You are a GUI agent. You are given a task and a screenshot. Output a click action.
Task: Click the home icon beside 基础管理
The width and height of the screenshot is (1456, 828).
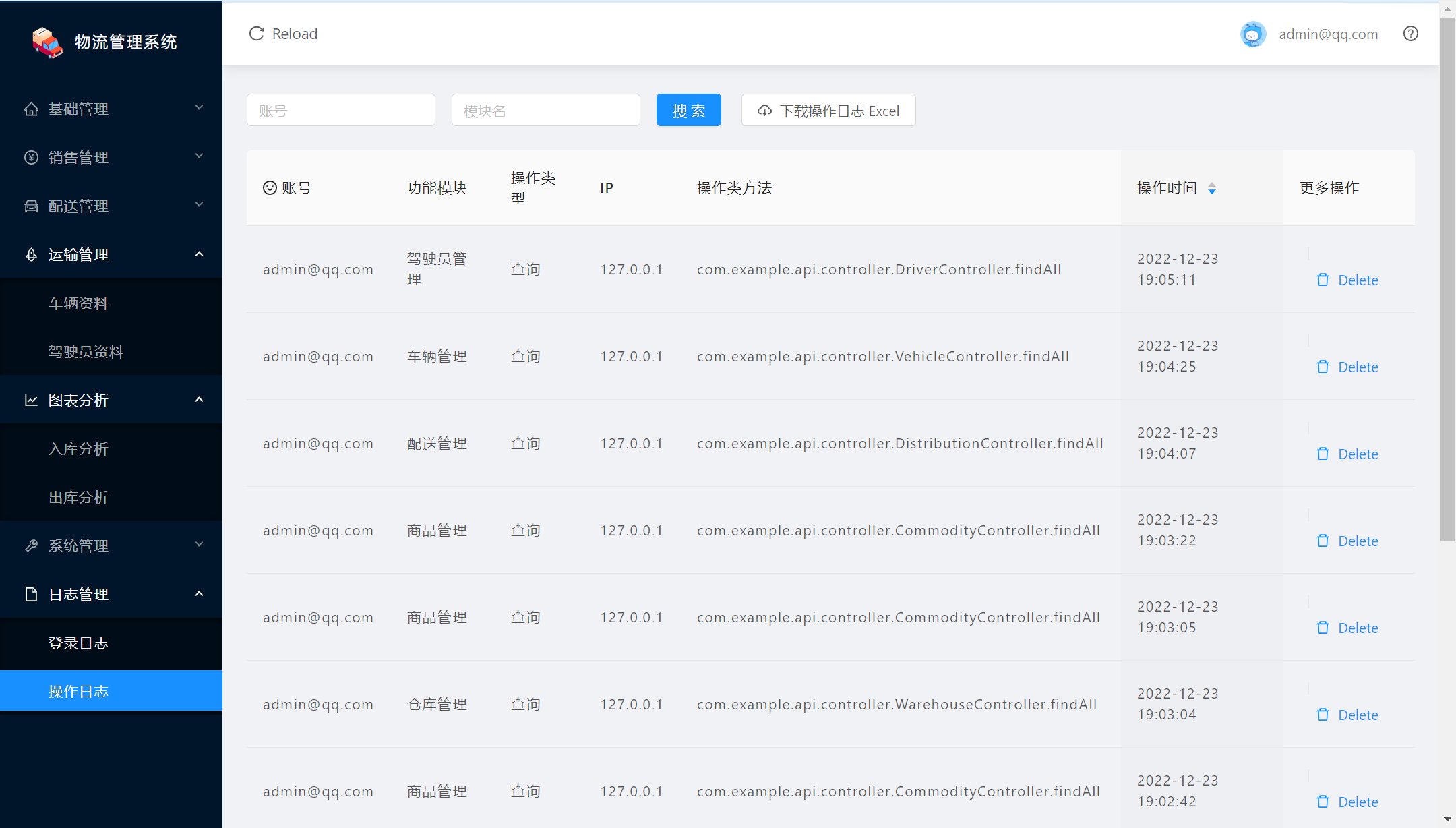click(x=31, y=109)
